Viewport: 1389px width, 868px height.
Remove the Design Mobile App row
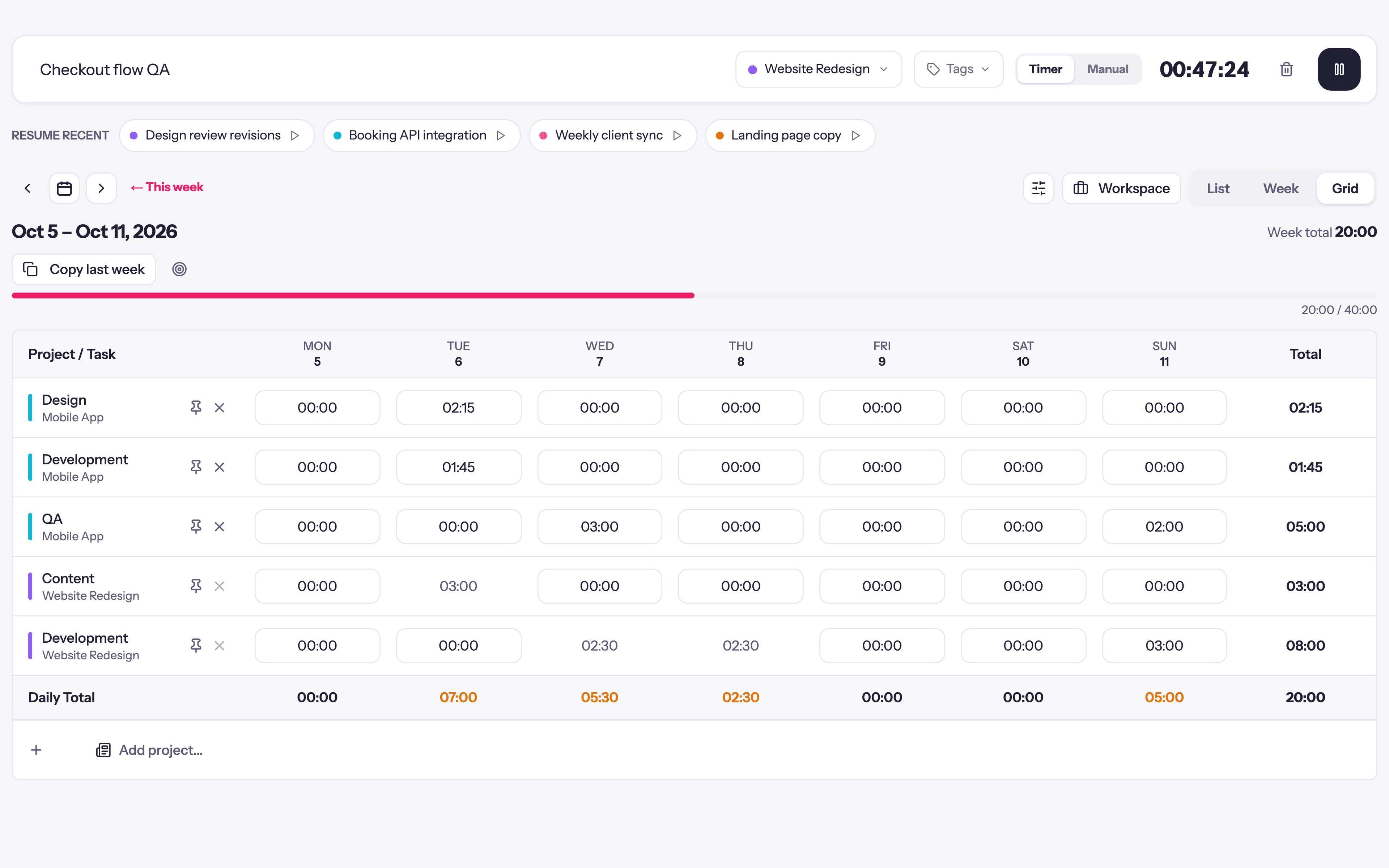[x=219, y=408]
